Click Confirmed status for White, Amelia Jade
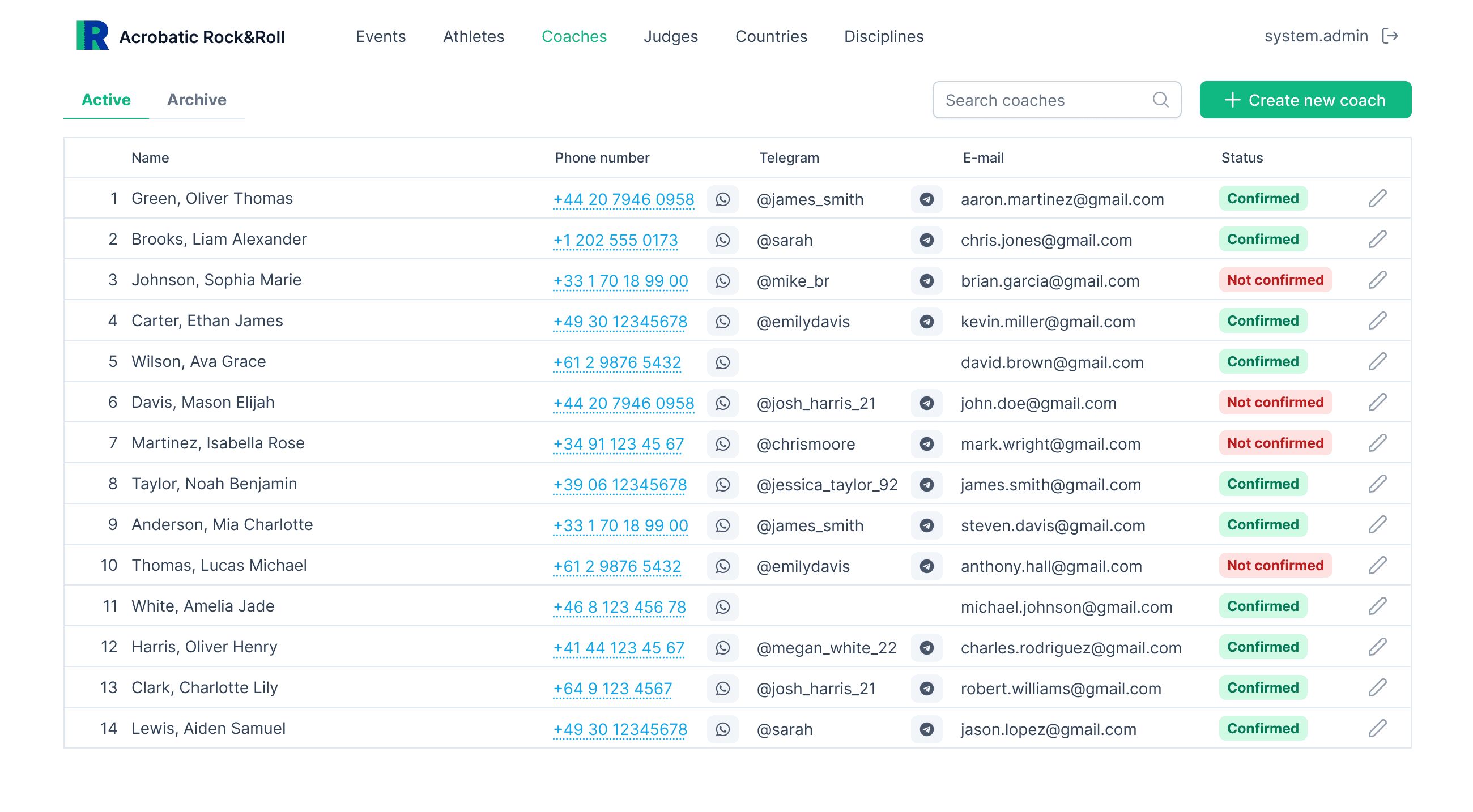 [1263, 606]
